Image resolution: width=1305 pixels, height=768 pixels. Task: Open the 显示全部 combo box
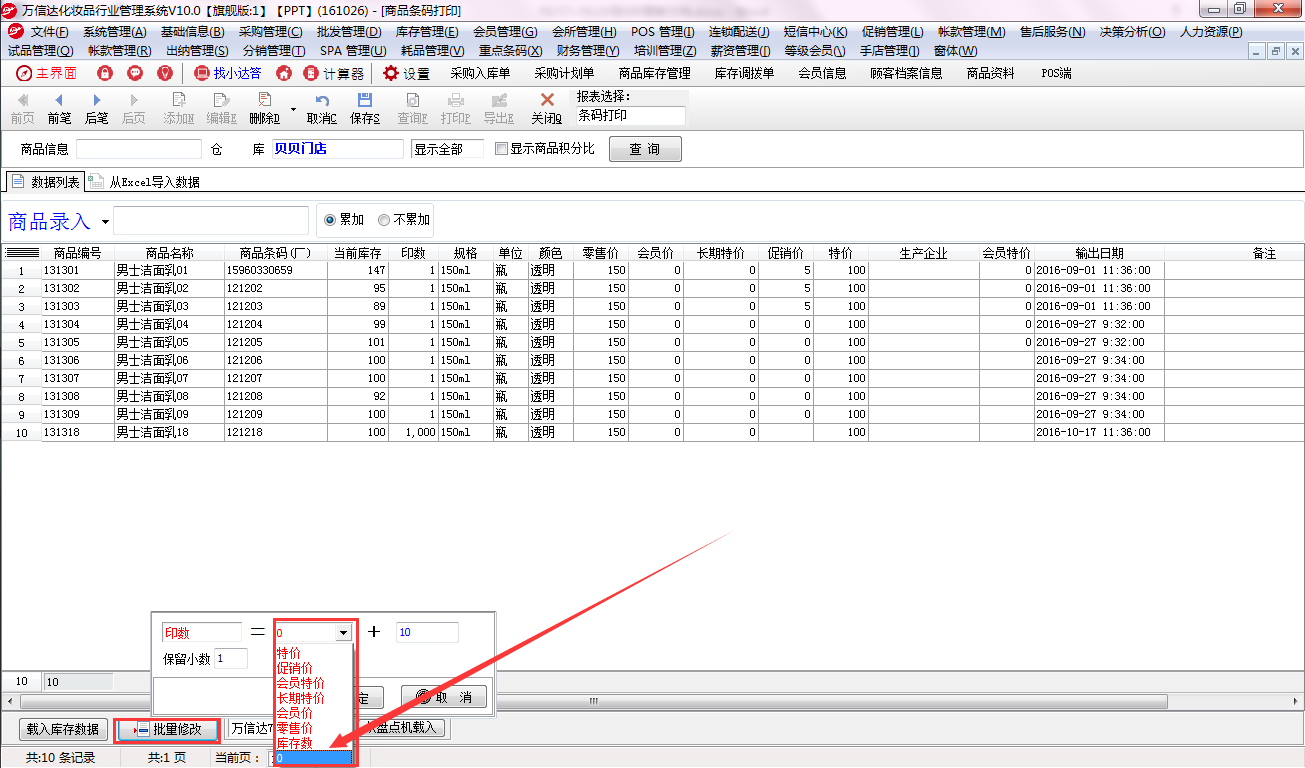click(x=447, y=149)
